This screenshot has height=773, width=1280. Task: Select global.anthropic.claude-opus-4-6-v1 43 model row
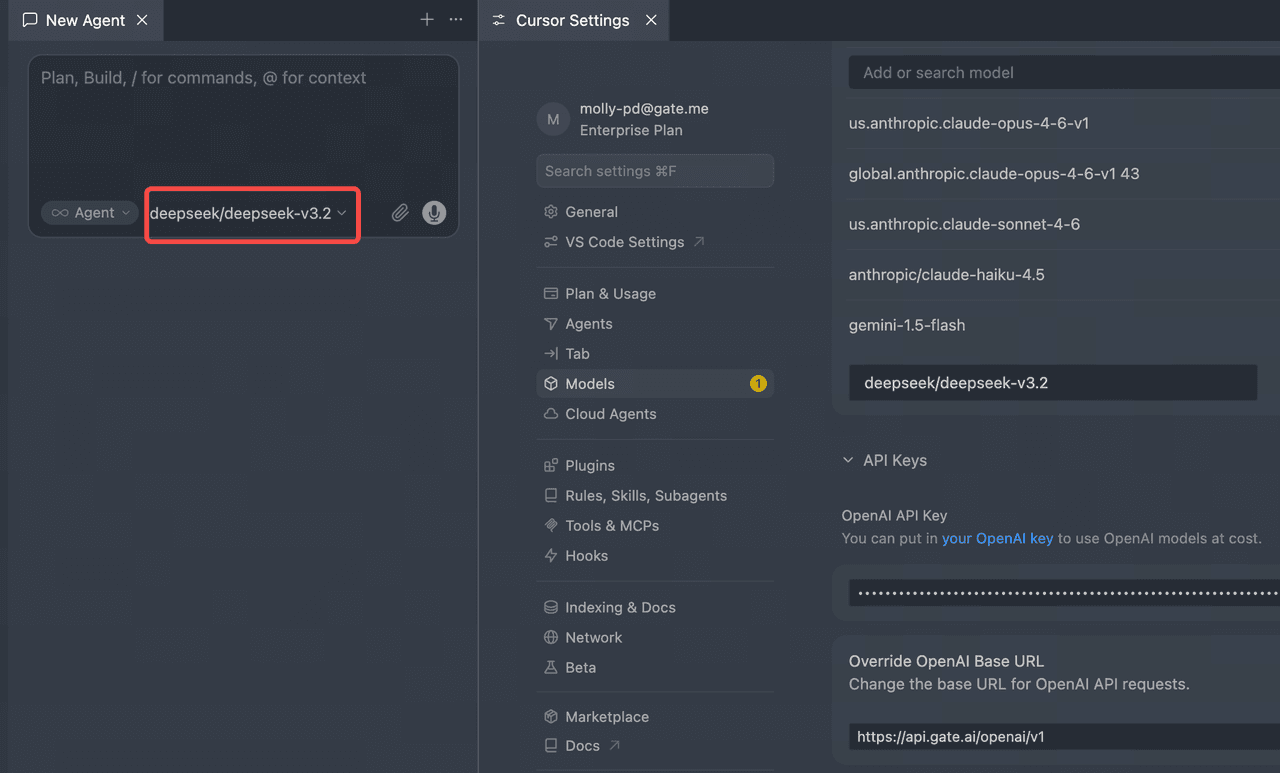(1064, 174)
